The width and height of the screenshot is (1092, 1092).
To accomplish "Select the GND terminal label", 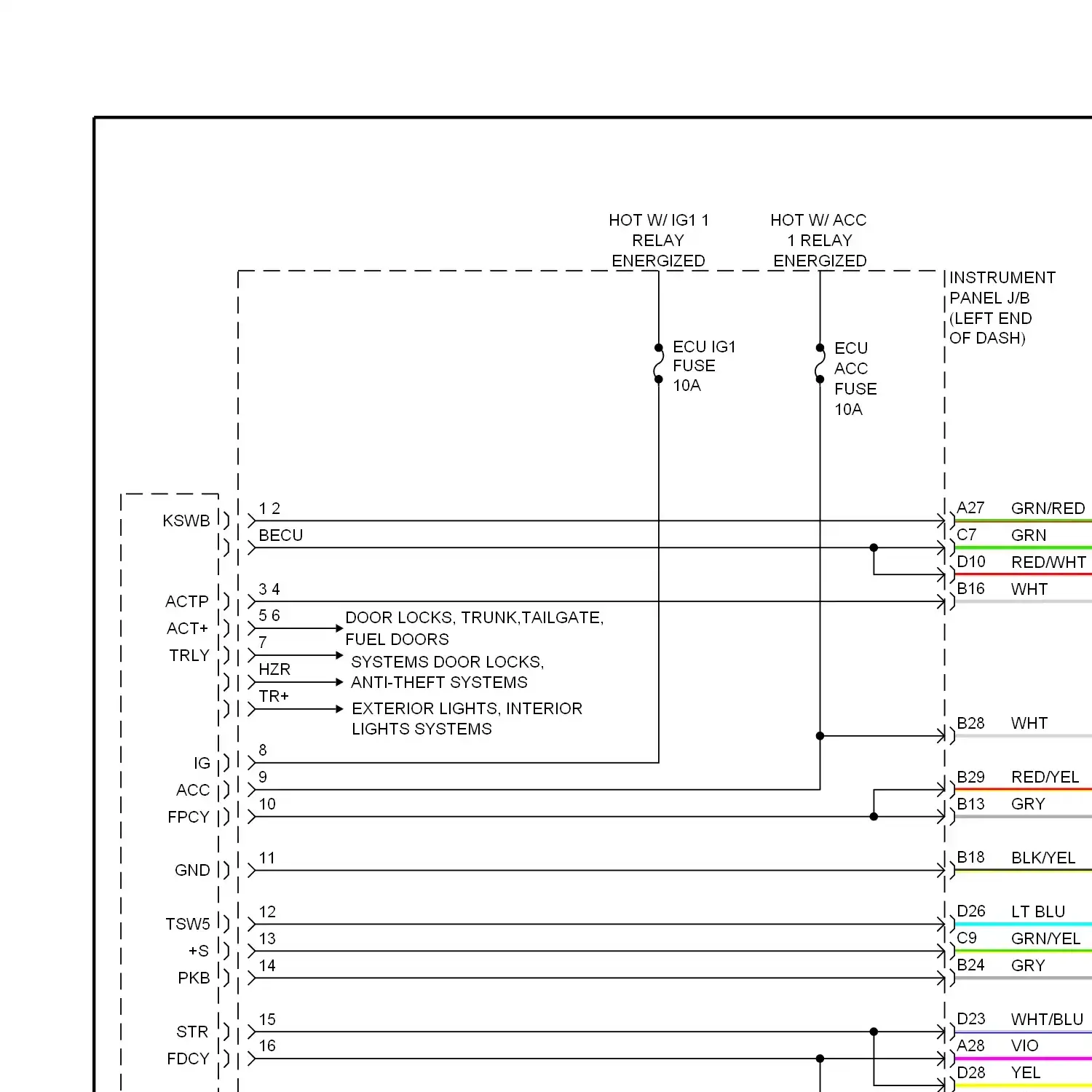I will (x=192, y=870).
